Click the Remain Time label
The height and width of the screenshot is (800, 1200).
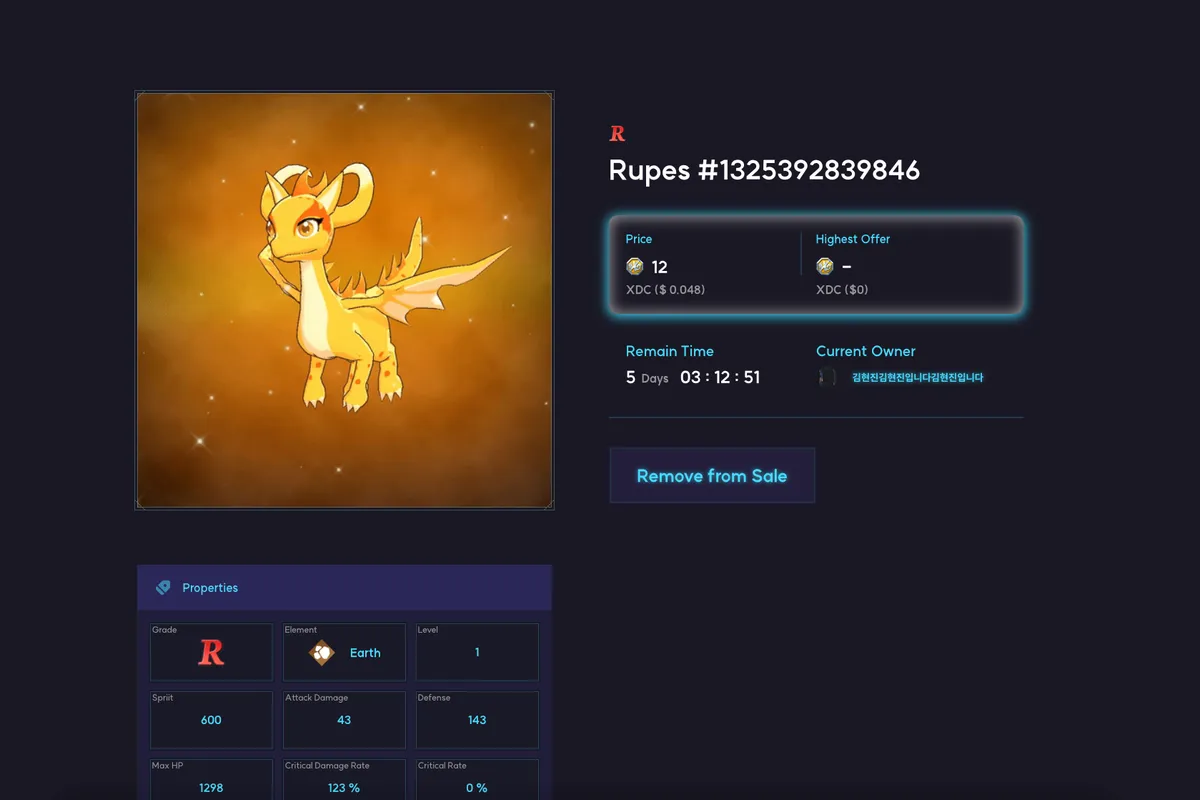(670, 351)
